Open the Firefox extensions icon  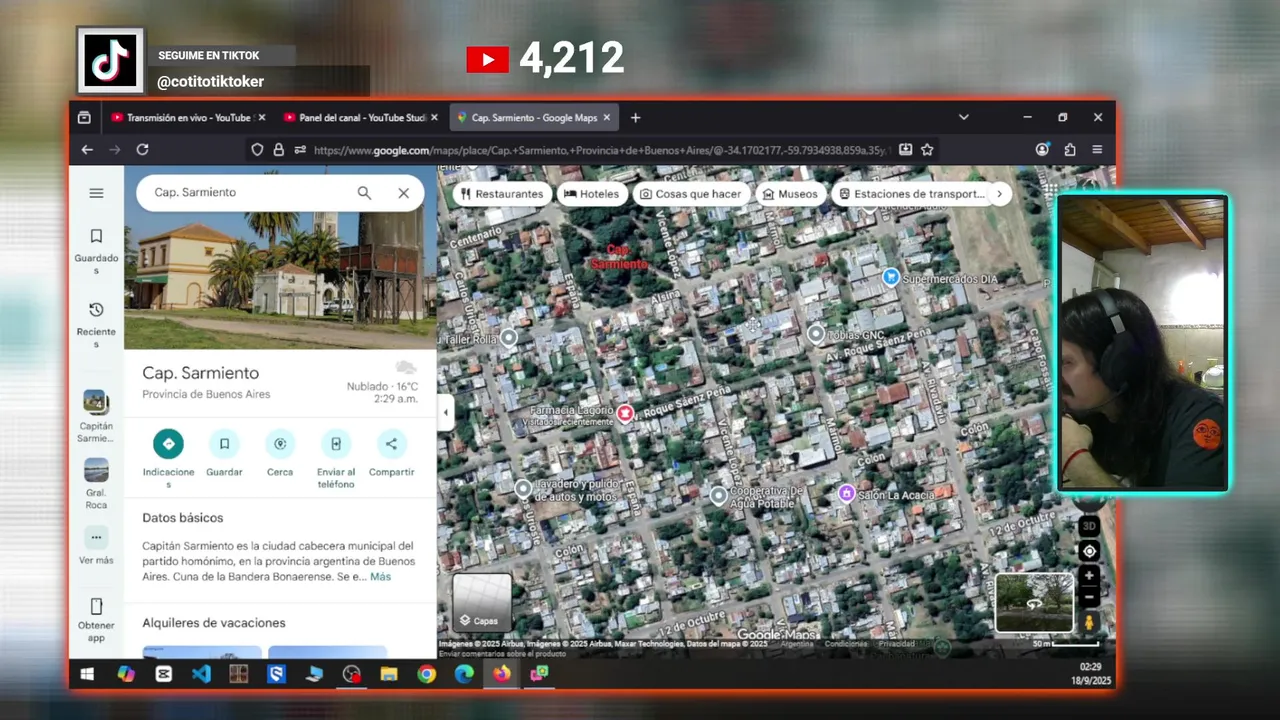click(x=1070, y=150)
